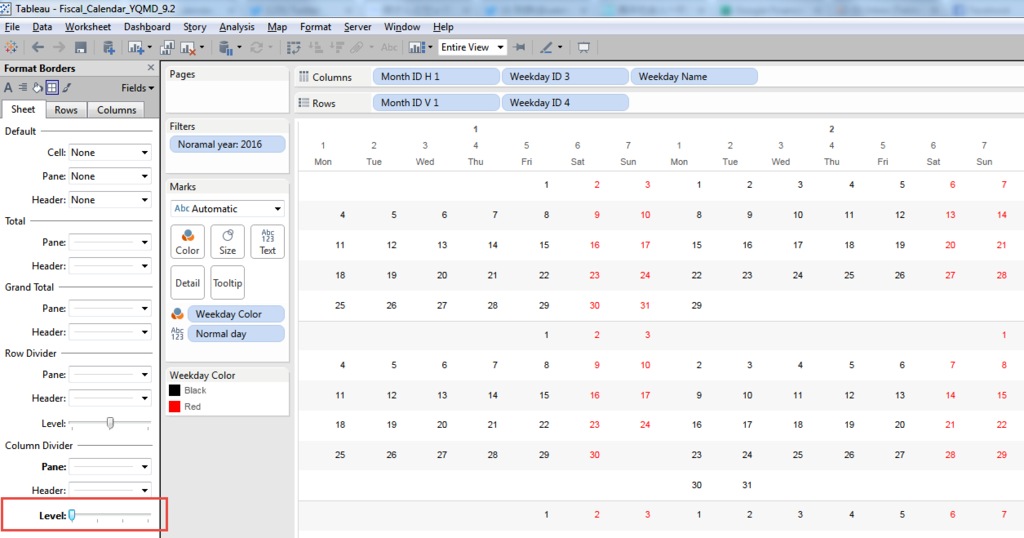Click the Group members paperclip icon
Screen dimensions: 1024x538
point(357,47)
